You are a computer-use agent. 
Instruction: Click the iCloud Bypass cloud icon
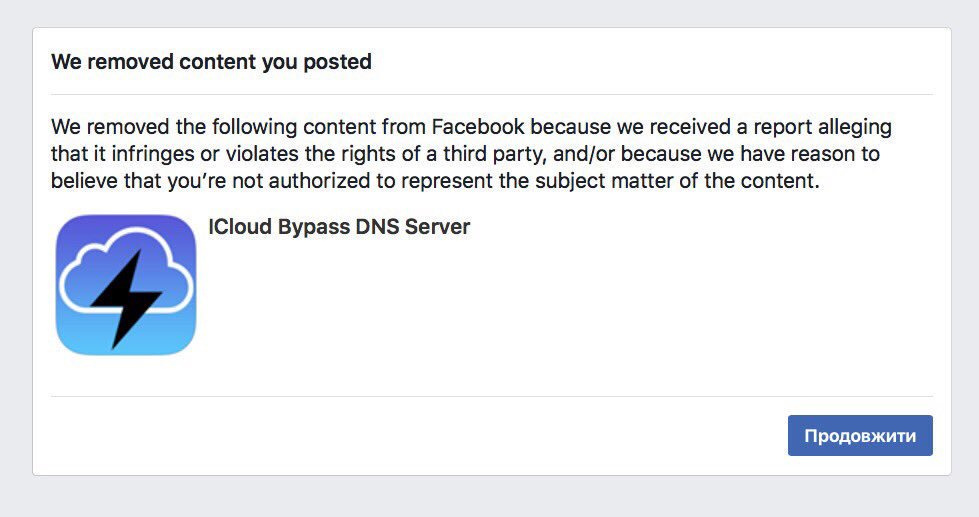(x=126, y=285)
